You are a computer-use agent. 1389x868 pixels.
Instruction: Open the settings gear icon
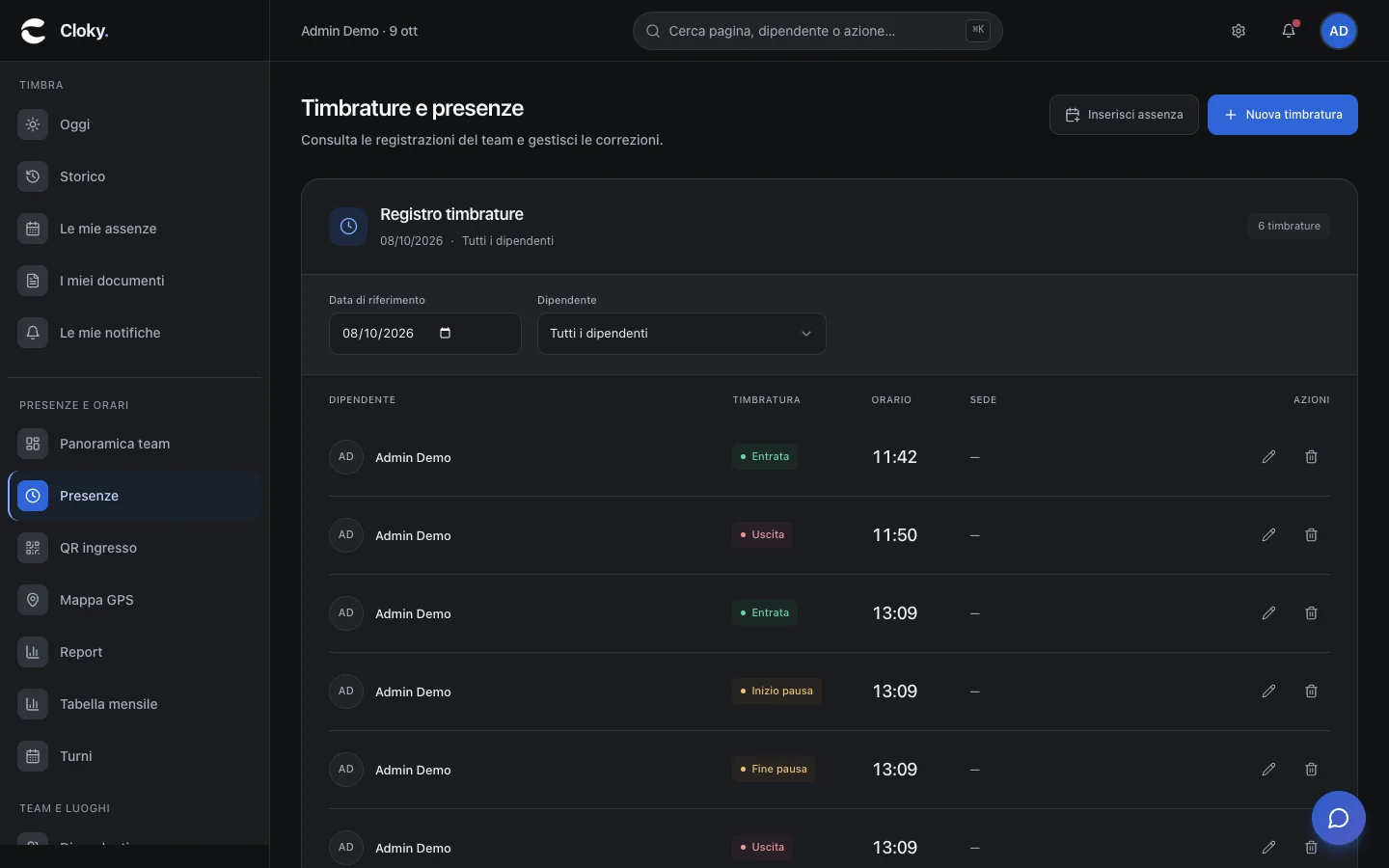1239,31
